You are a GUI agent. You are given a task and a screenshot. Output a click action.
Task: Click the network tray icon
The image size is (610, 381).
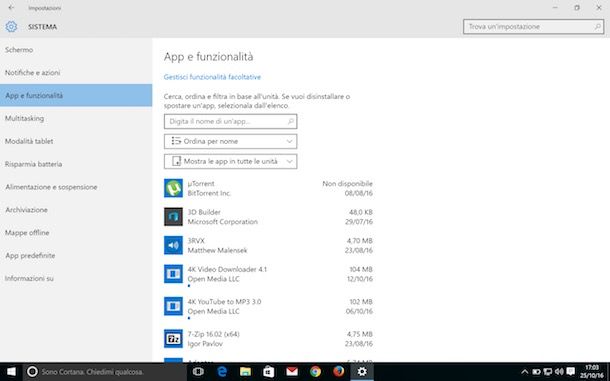tap(548, 372)
